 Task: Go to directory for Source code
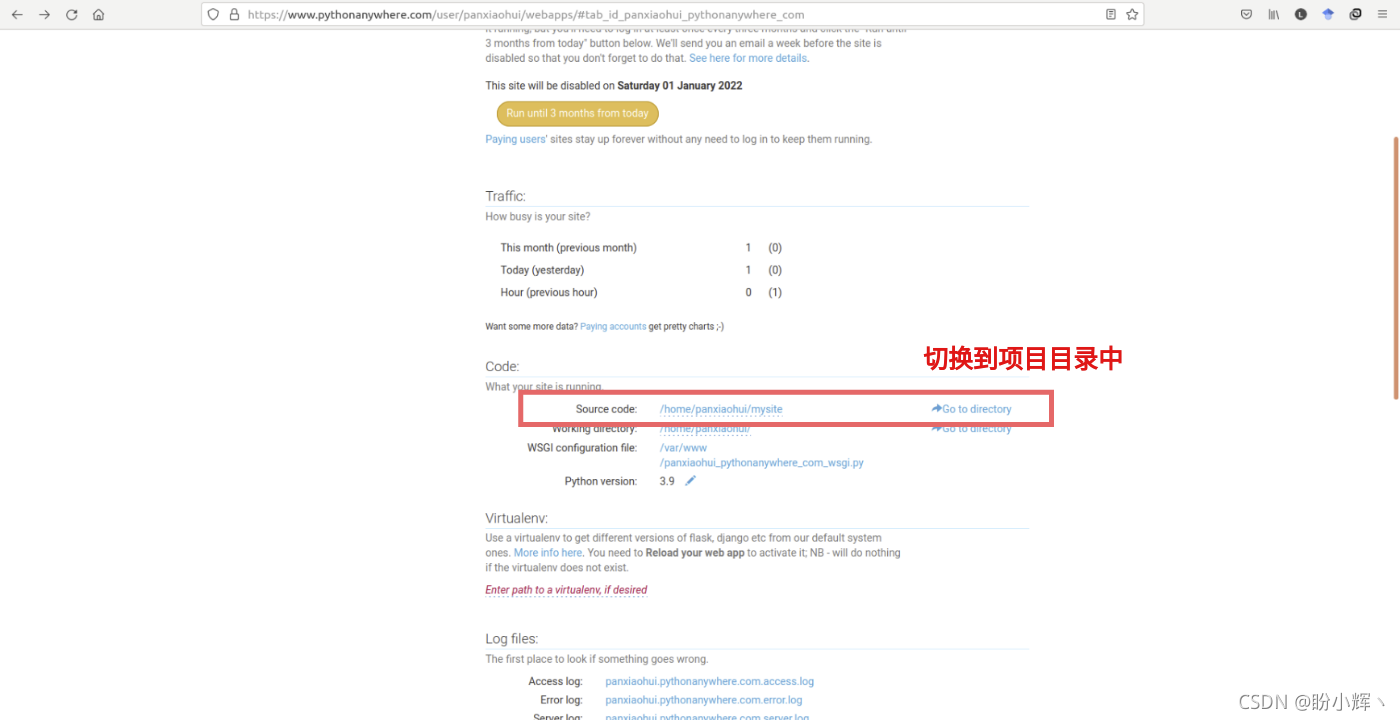point(971,409)
